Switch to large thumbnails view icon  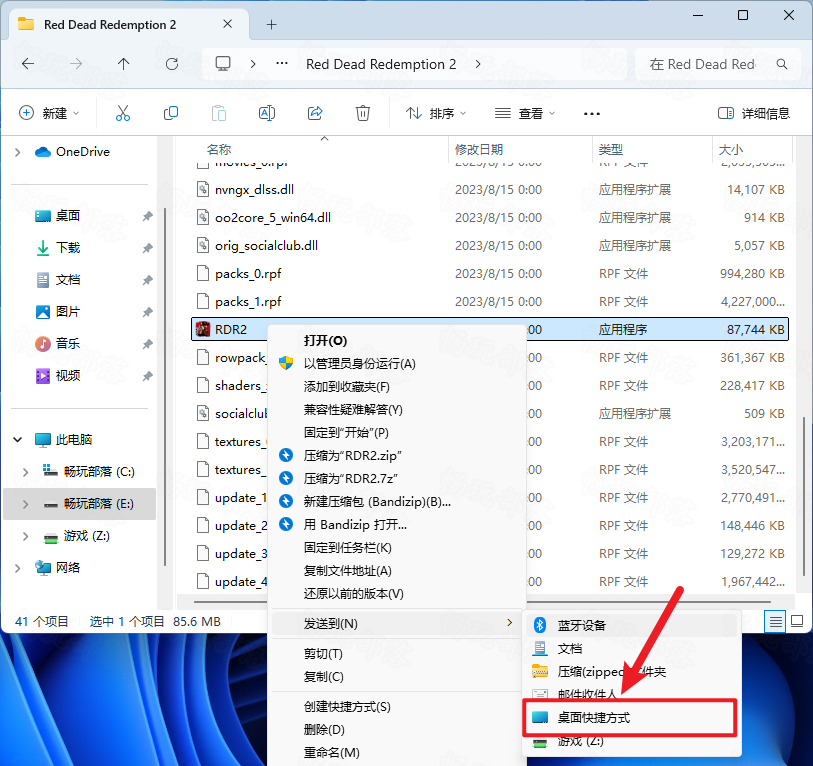(797, 621)
